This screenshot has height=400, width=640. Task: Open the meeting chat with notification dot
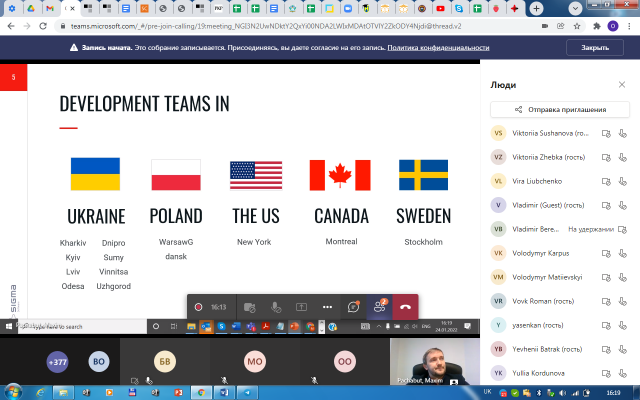(353, 307)
